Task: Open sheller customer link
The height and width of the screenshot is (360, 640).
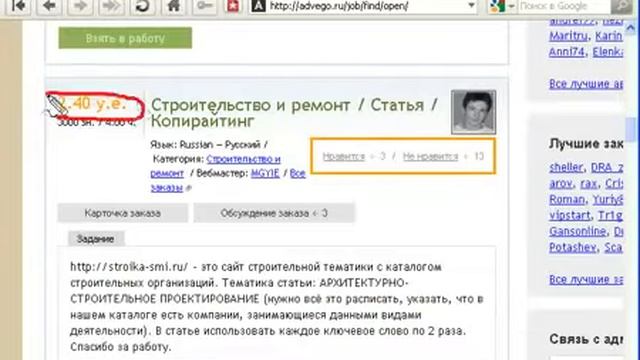Action: click(x=566, y=167)
